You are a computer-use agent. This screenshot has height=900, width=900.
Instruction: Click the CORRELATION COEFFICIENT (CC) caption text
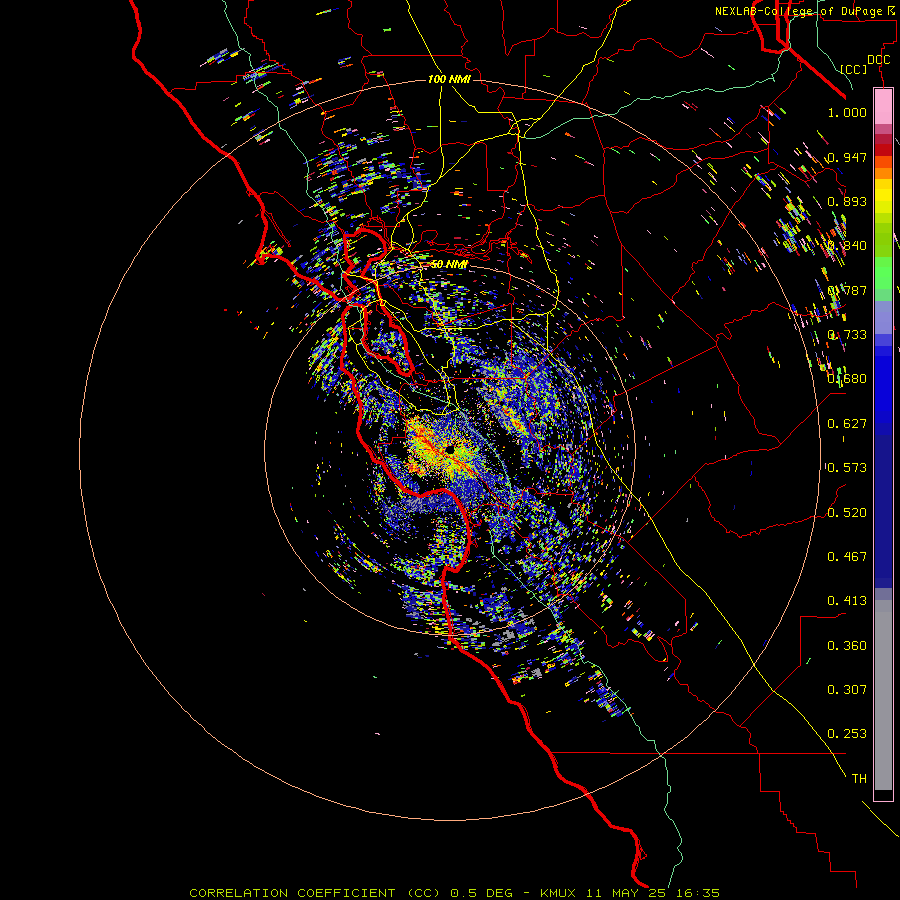[x=315, y=893]
